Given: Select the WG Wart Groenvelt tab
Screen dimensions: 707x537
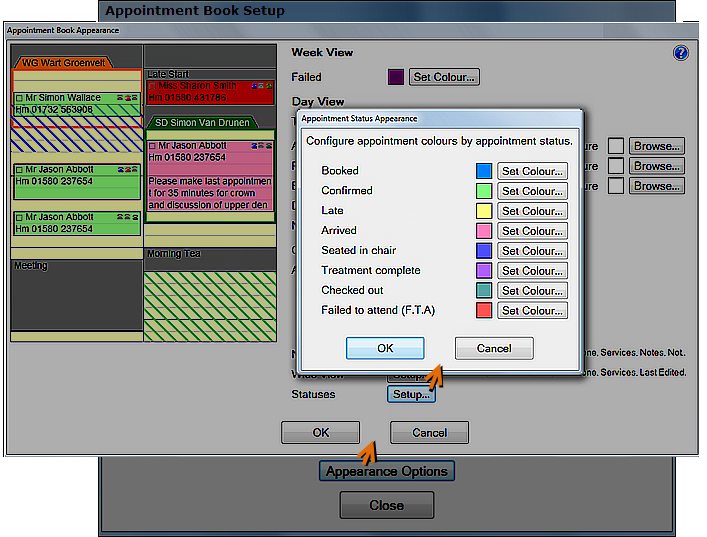Looking at the screenshot, I should [x=63, y=63].
